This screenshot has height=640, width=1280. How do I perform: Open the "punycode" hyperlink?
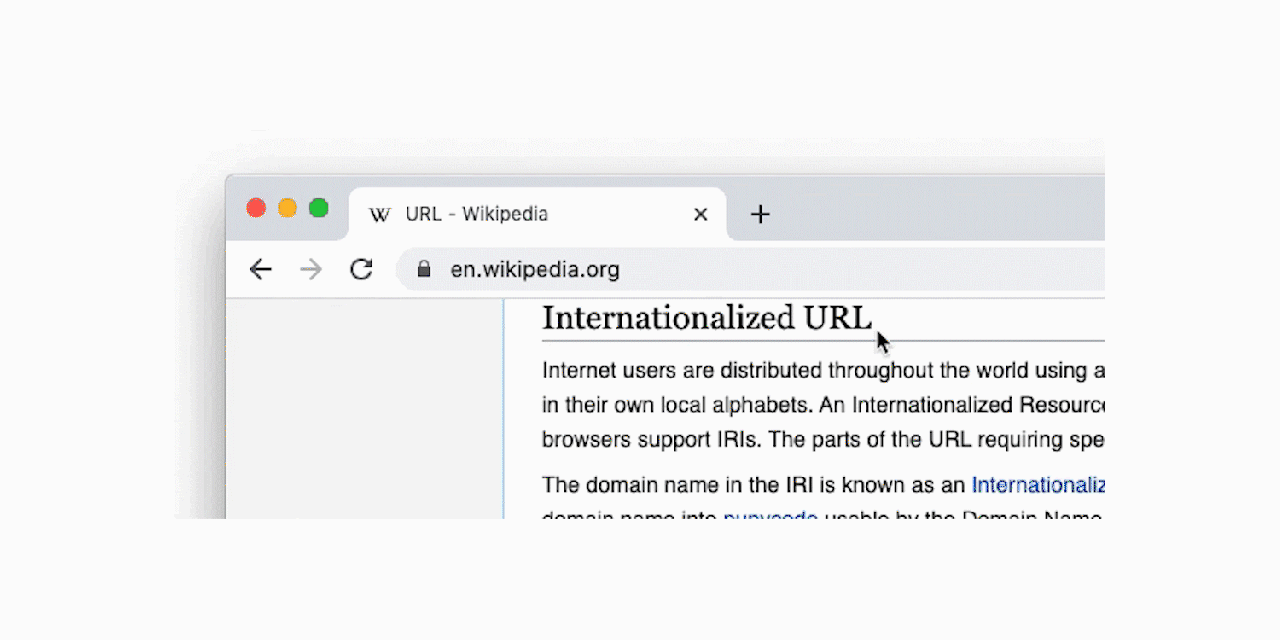(770, 517)
